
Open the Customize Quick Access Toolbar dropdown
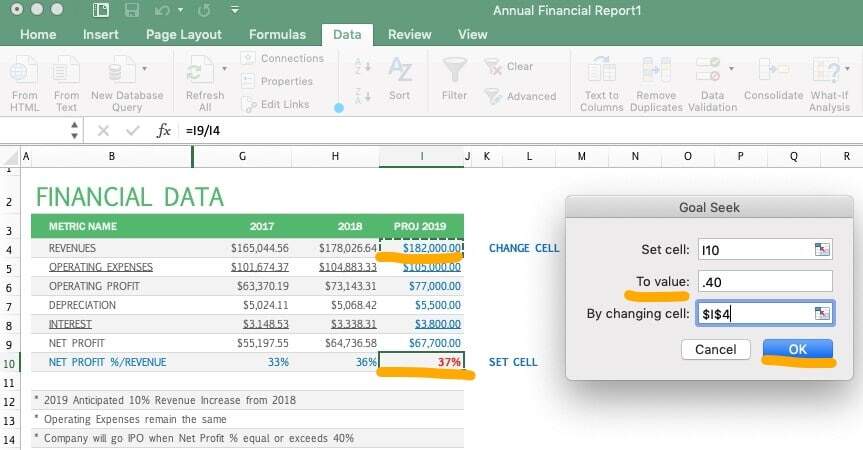(x=235, y=10)
